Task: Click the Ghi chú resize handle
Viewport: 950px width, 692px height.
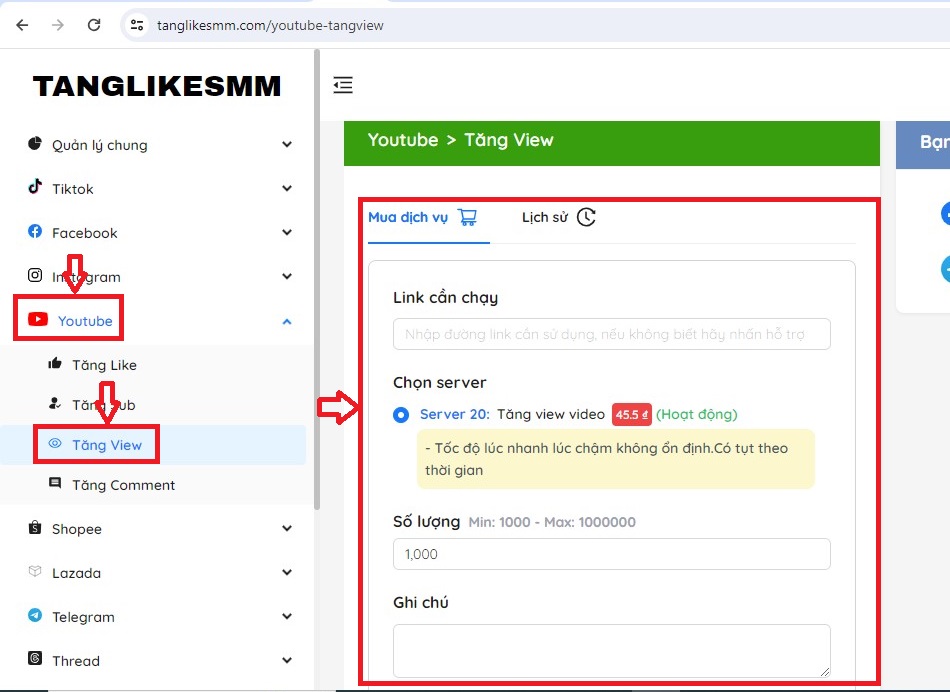Action: tap(825, 671)
